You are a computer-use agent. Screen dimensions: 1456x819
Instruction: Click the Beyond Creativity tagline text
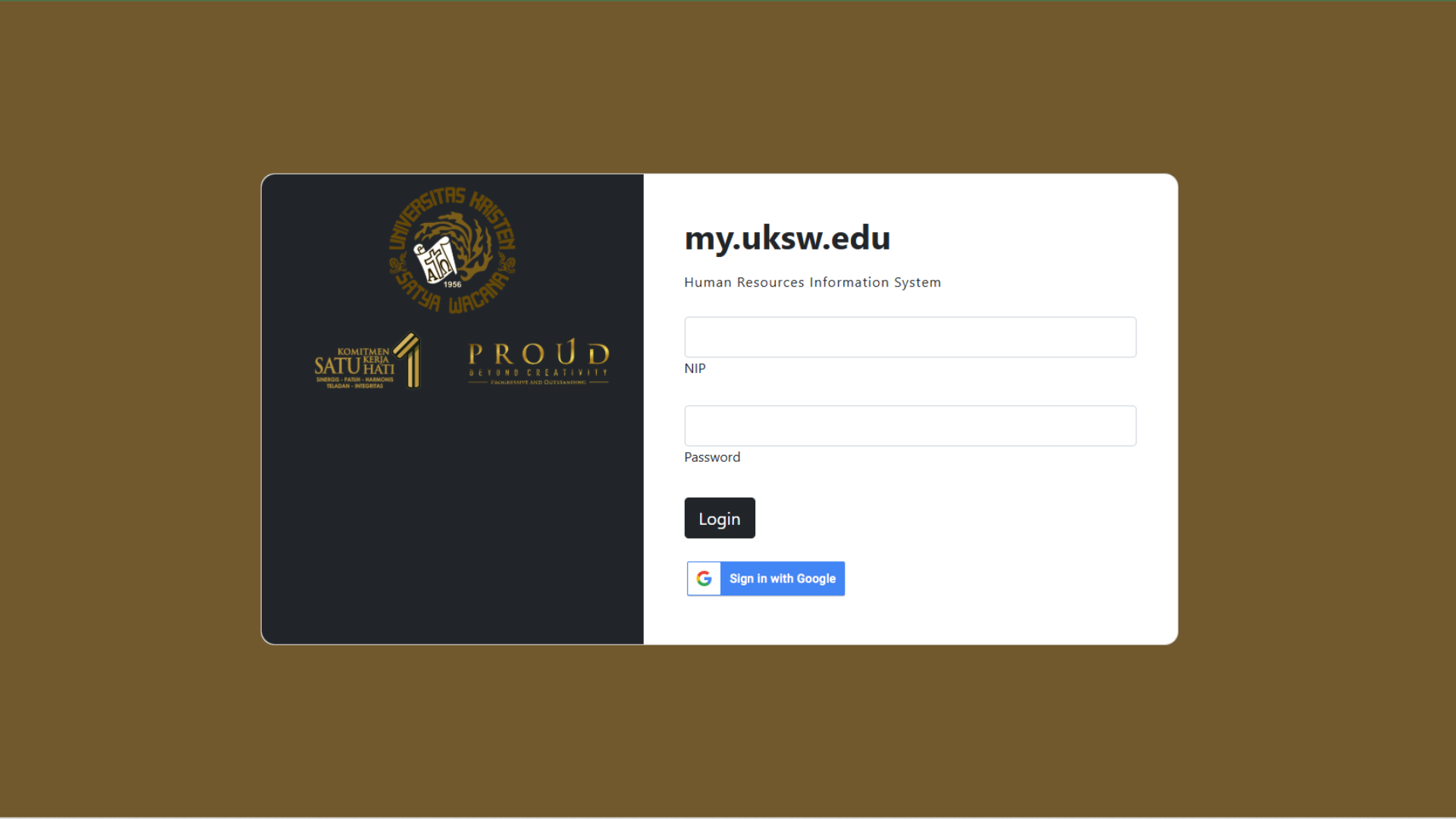538,372
